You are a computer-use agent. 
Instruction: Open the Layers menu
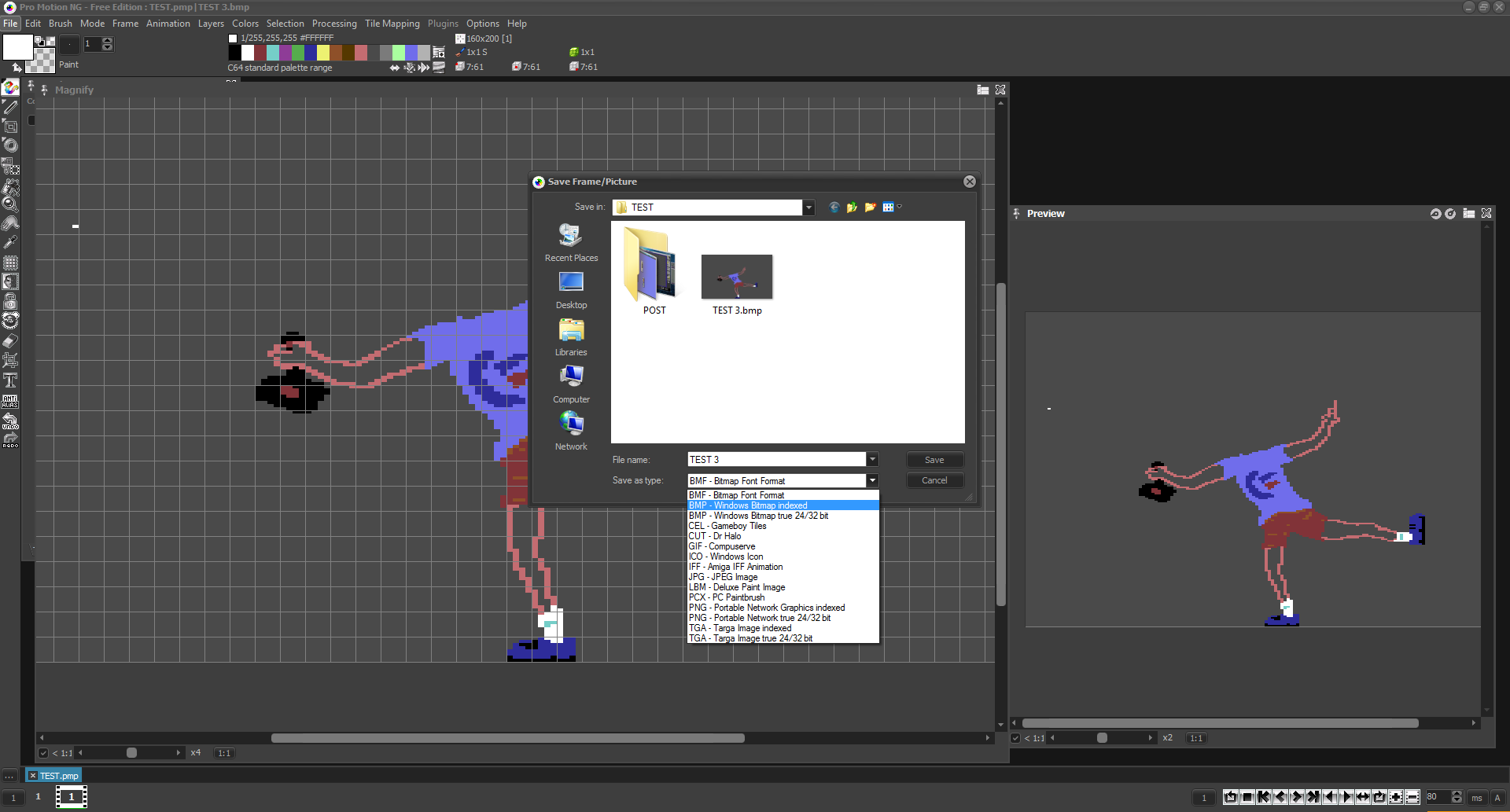coord(211,24)
